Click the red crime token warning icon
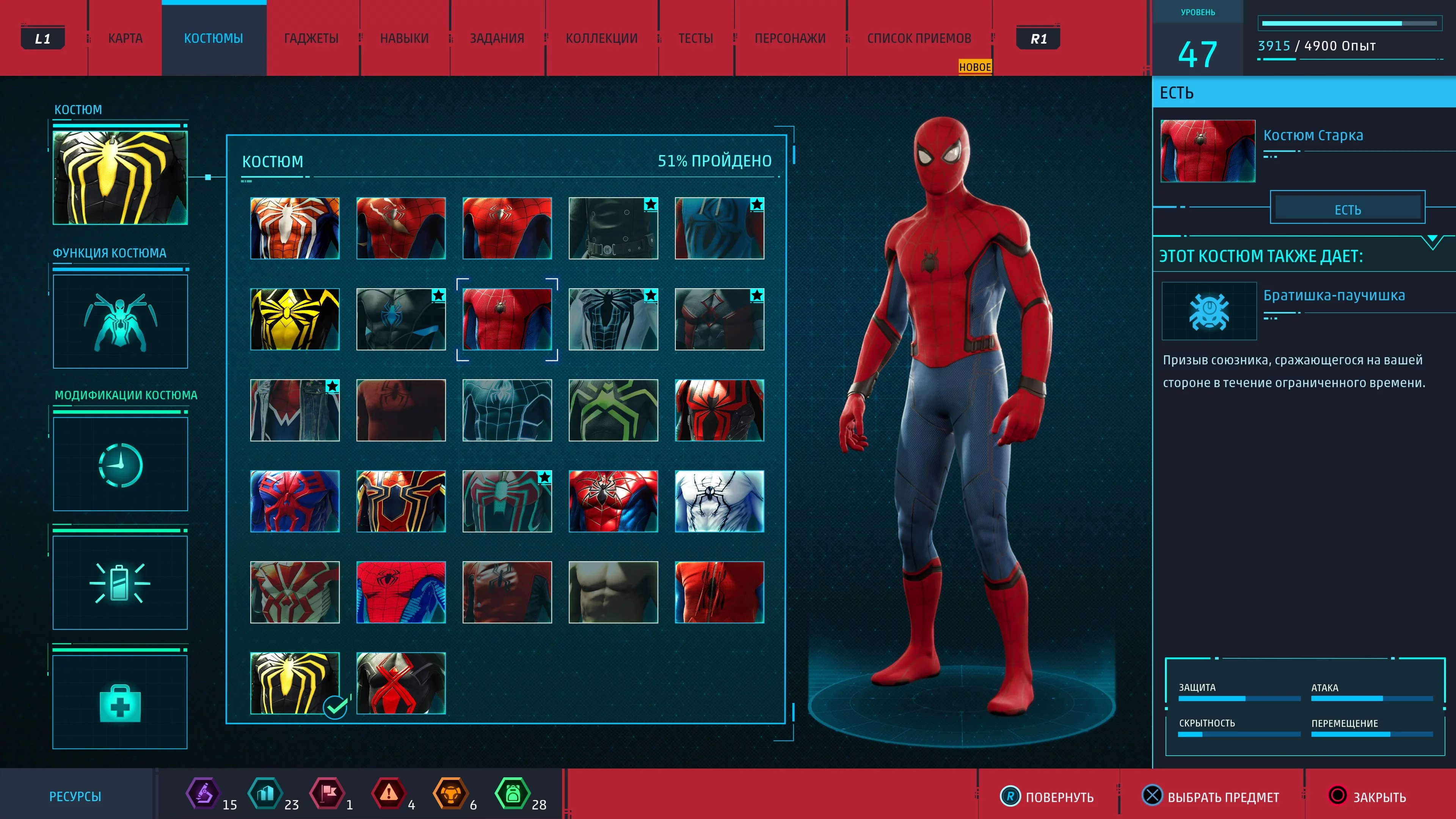This screenshot has width=1456, height=819. [x=389, y=794]
